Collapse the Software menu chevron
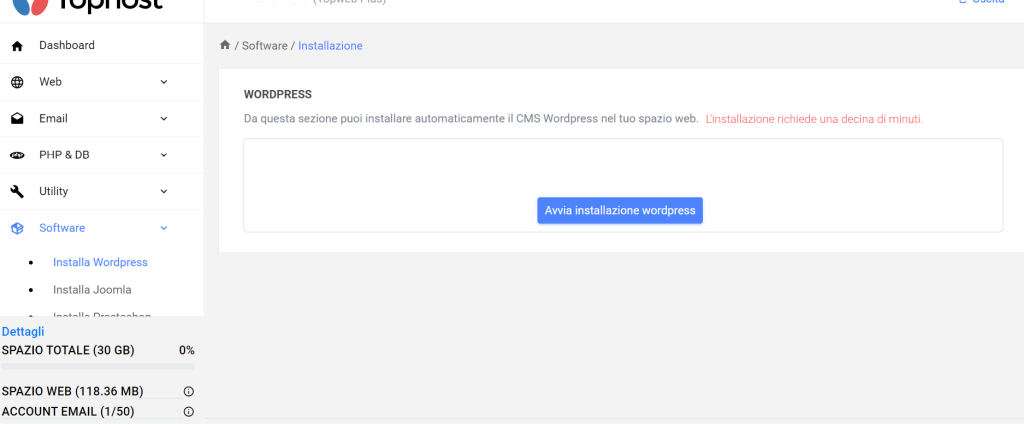This screenshot has width=1024, height=424. [164, 228]
